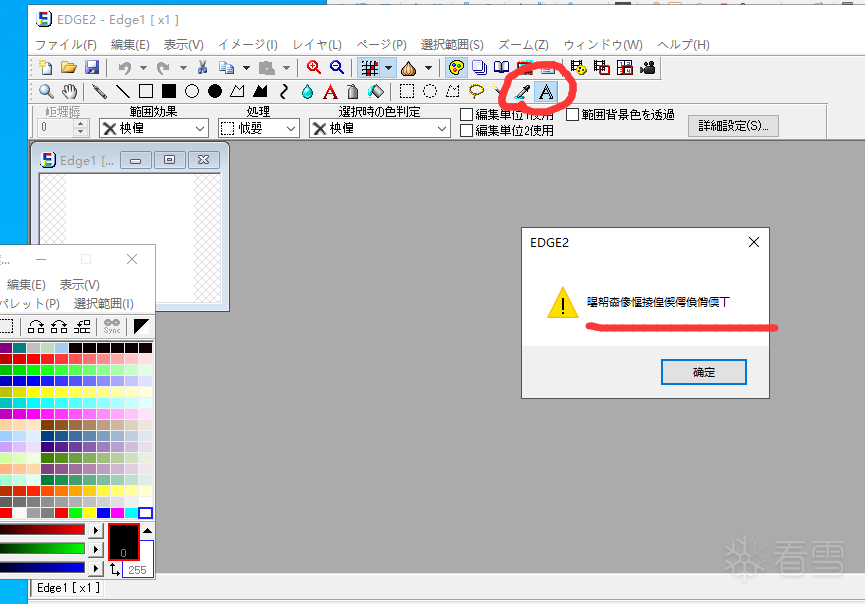Screen dimensions: 865x604
Task: Select the red letter A text tool
Action: coord(330,92)
